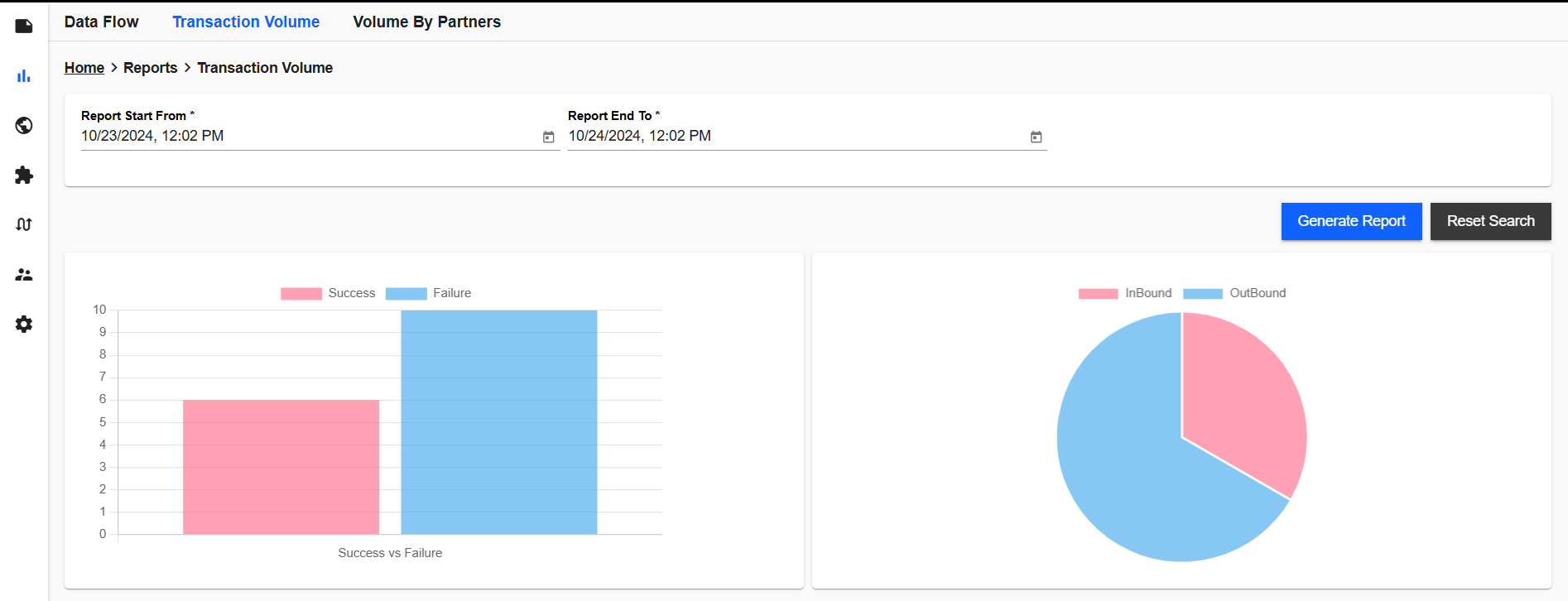Viewport: 1568px width, 601px height.
Task: Follow the Home breadcrumb link
Action: pos(84,68)
